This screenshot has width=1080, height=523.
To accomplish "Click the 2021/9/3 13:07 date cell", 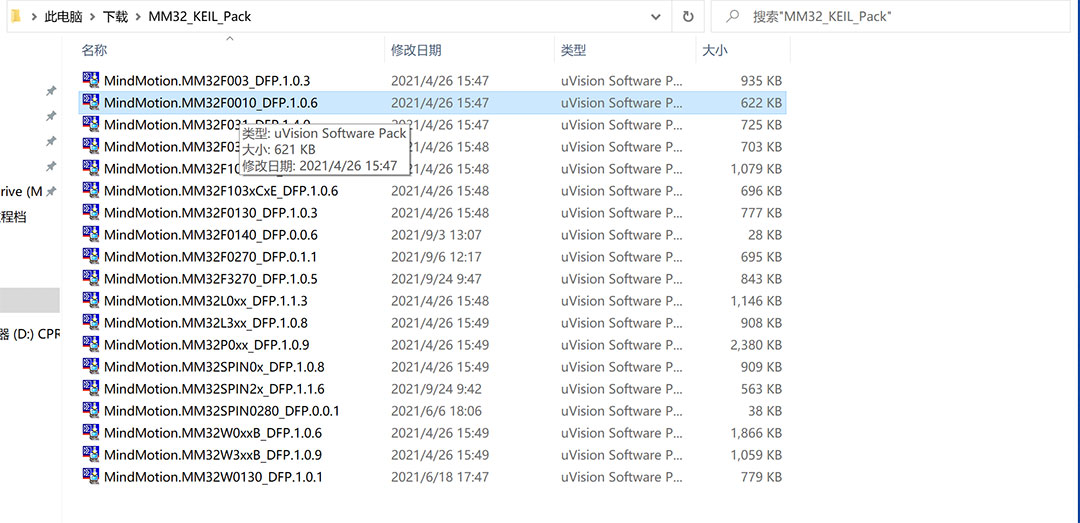I will [x=436, y=235].
